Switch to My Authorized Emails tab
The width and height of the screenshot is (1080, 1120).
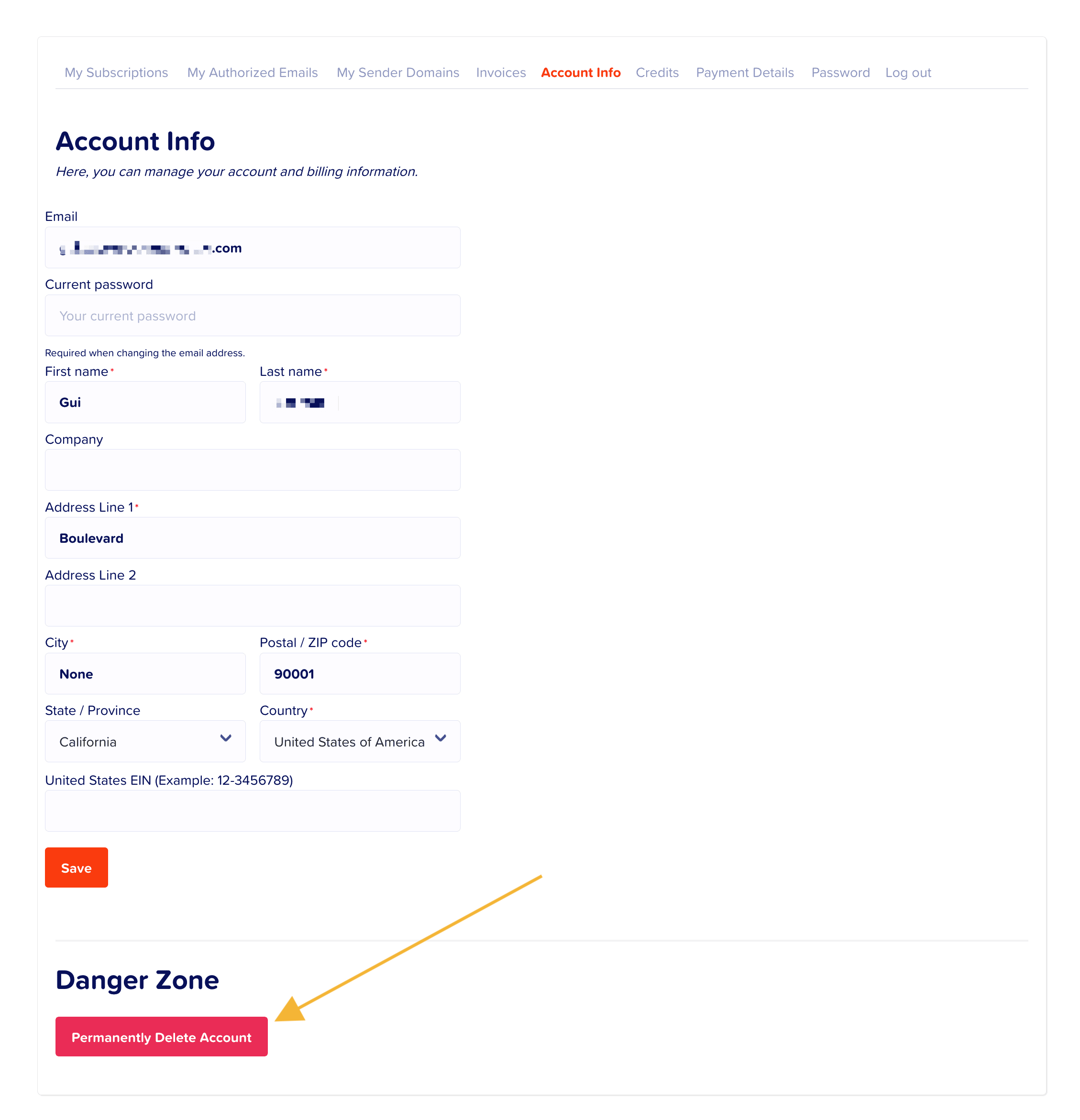pyautogui.click(x=252, y=73)
